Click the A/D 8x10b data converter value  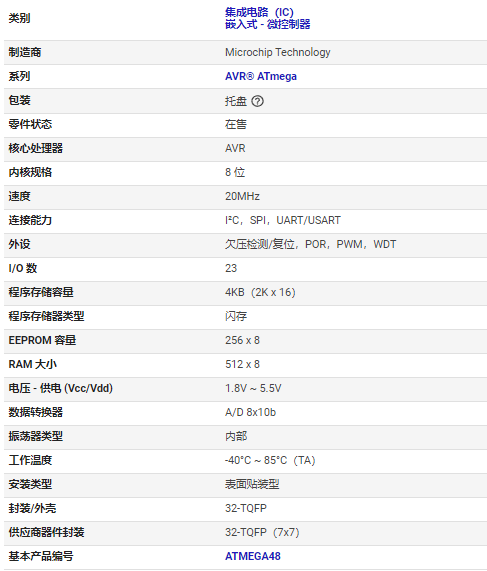tap(251, 412)
